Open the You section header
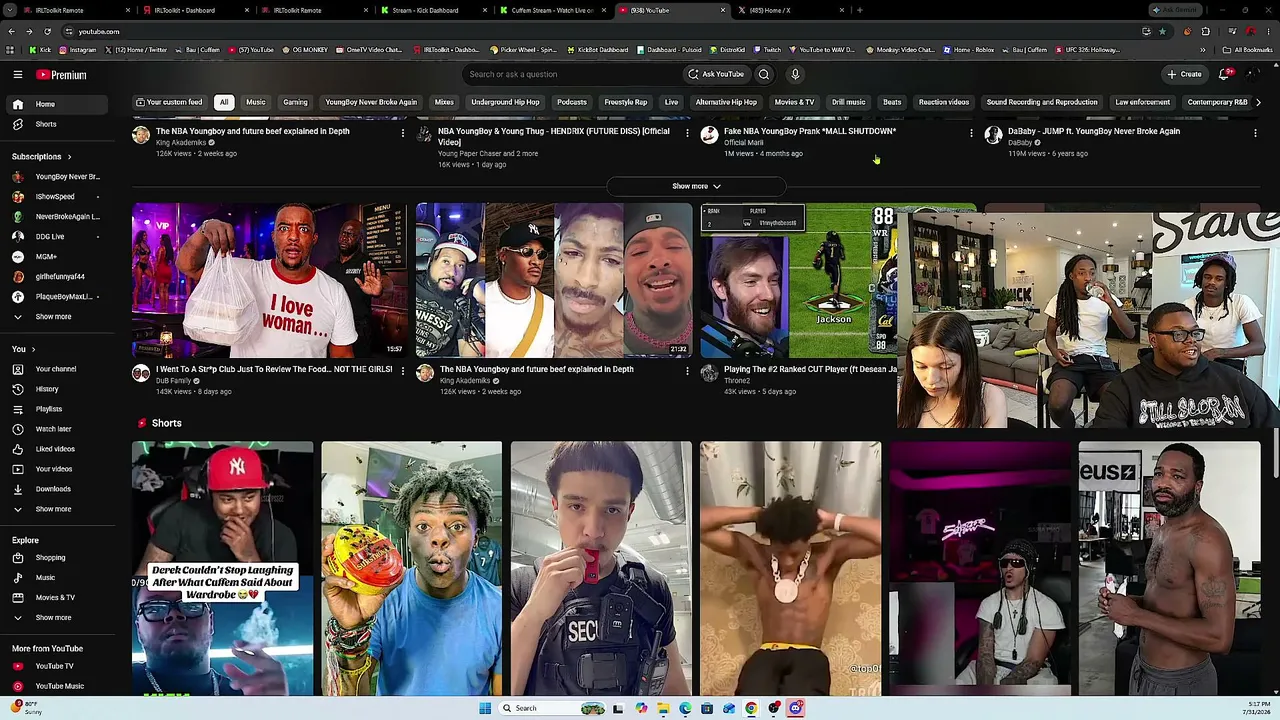The height and width of the screenshot is (720, 1280). tap(24, 349)
